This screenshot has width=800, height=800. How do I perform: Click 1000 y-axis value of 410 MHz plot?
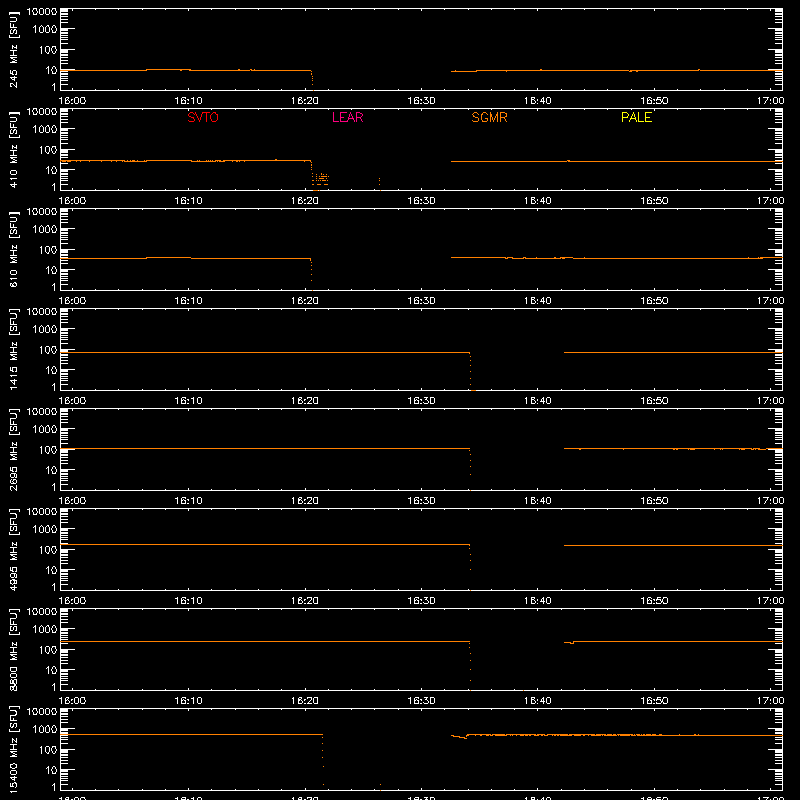pyautogui.click(x=45, y=130)
